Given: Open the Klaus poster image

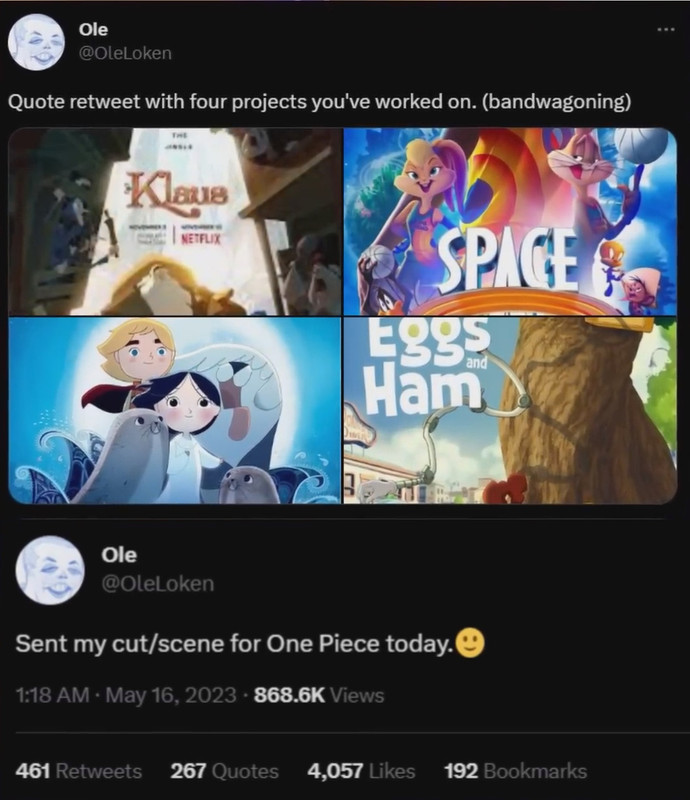Looking at the screenshot, I should tap(175, 221).
